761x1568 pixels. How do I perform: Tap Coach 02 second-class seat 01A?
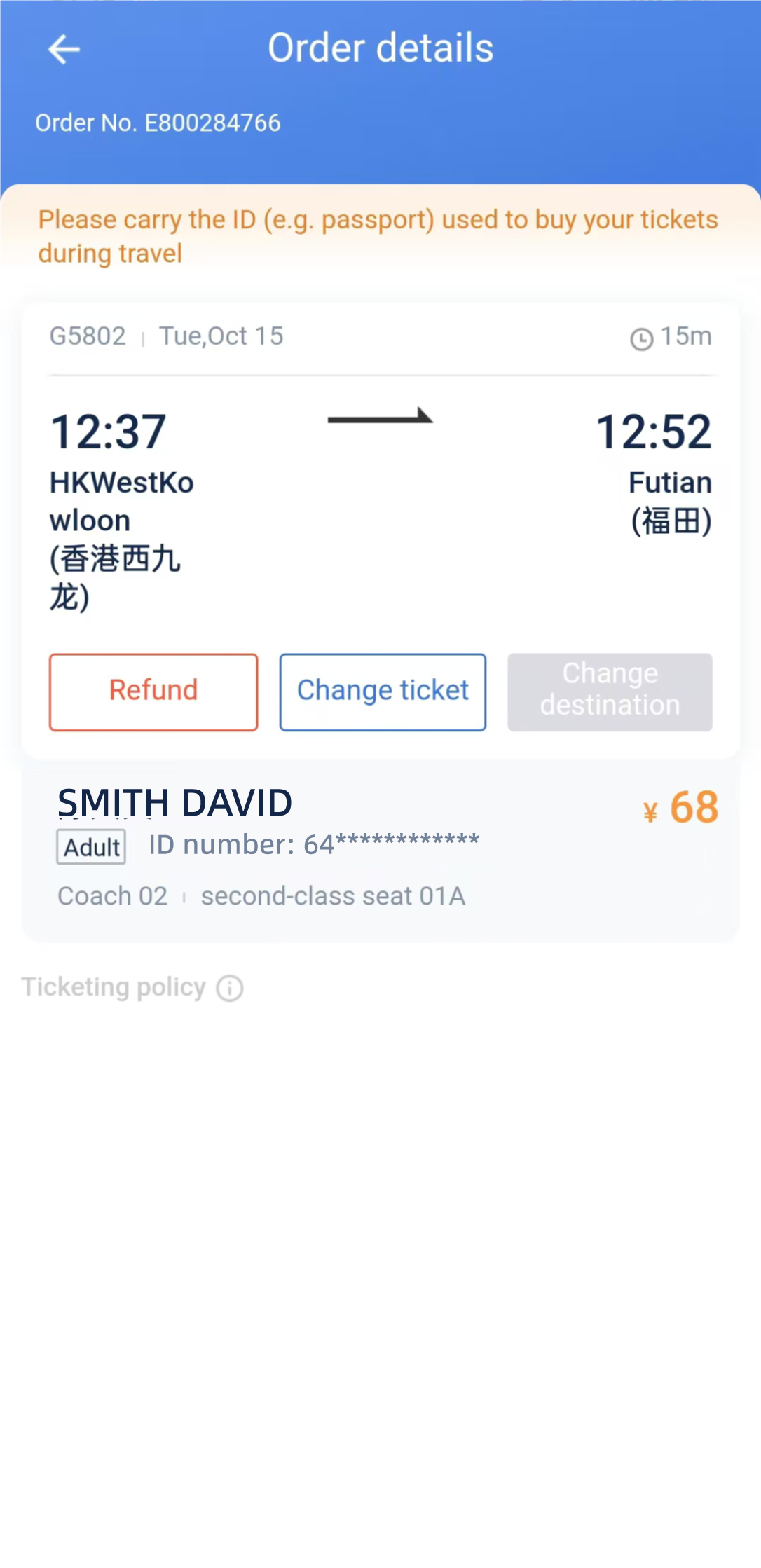click(261, 896)
